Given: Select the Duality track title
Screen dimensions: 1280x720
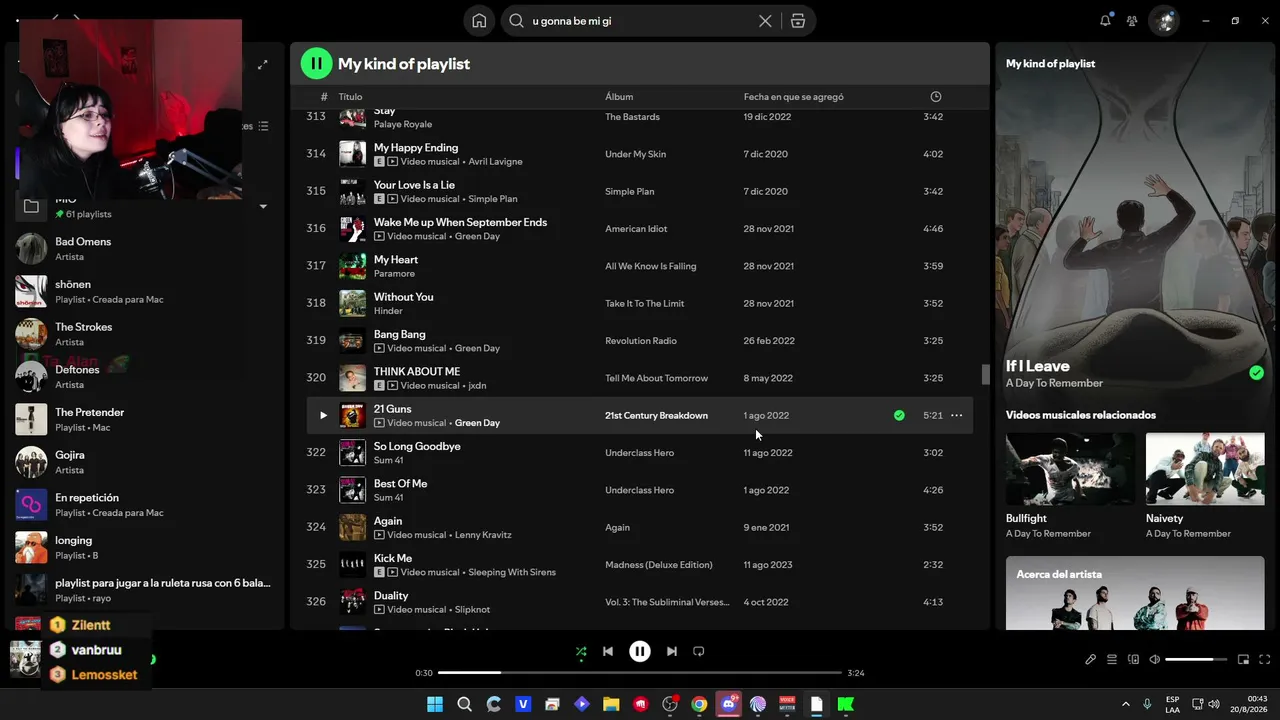Looking at the screenshot, I should (x=391, y=596).
